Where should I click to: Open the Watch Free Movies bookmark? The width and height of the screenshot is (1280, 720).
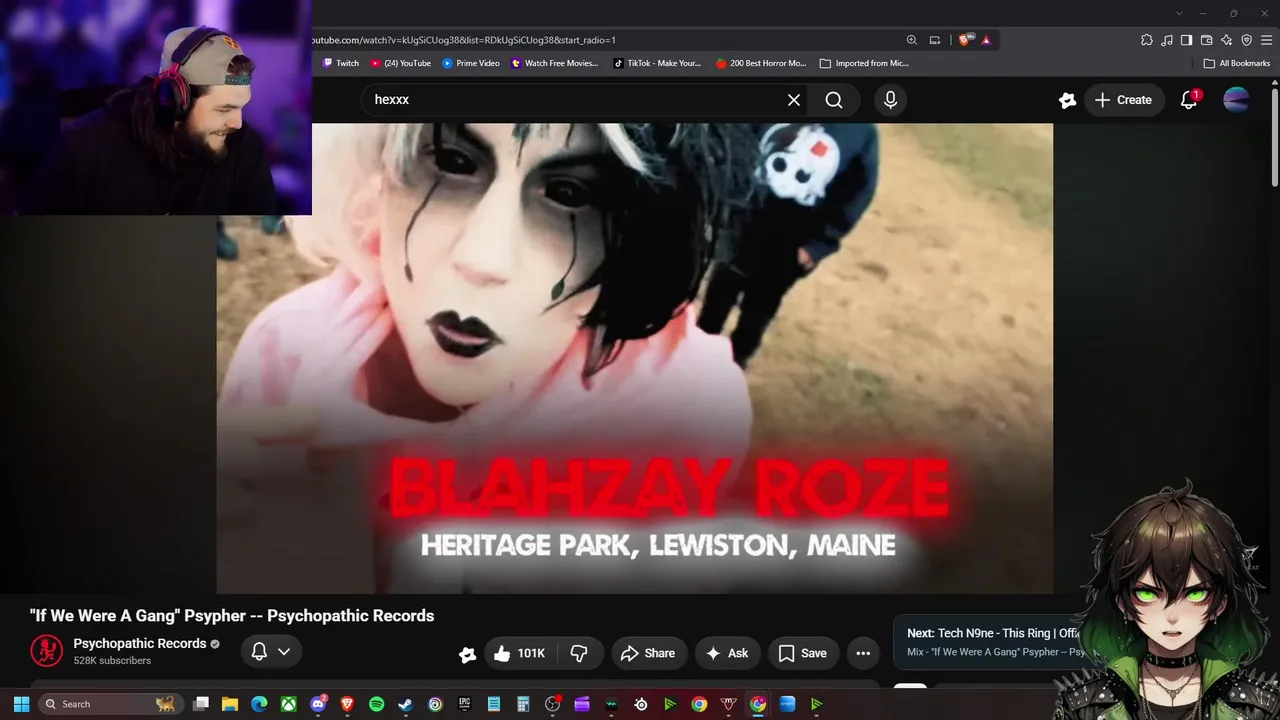(554, 63)
